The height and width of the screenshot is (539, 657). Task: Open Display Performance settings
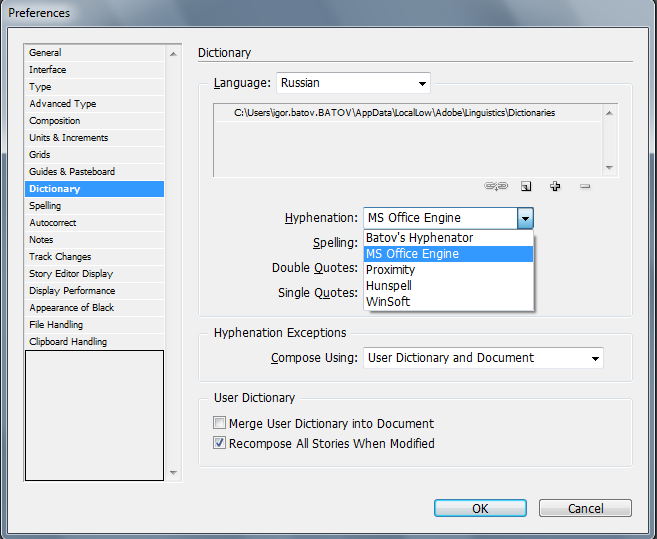point(94,290)
